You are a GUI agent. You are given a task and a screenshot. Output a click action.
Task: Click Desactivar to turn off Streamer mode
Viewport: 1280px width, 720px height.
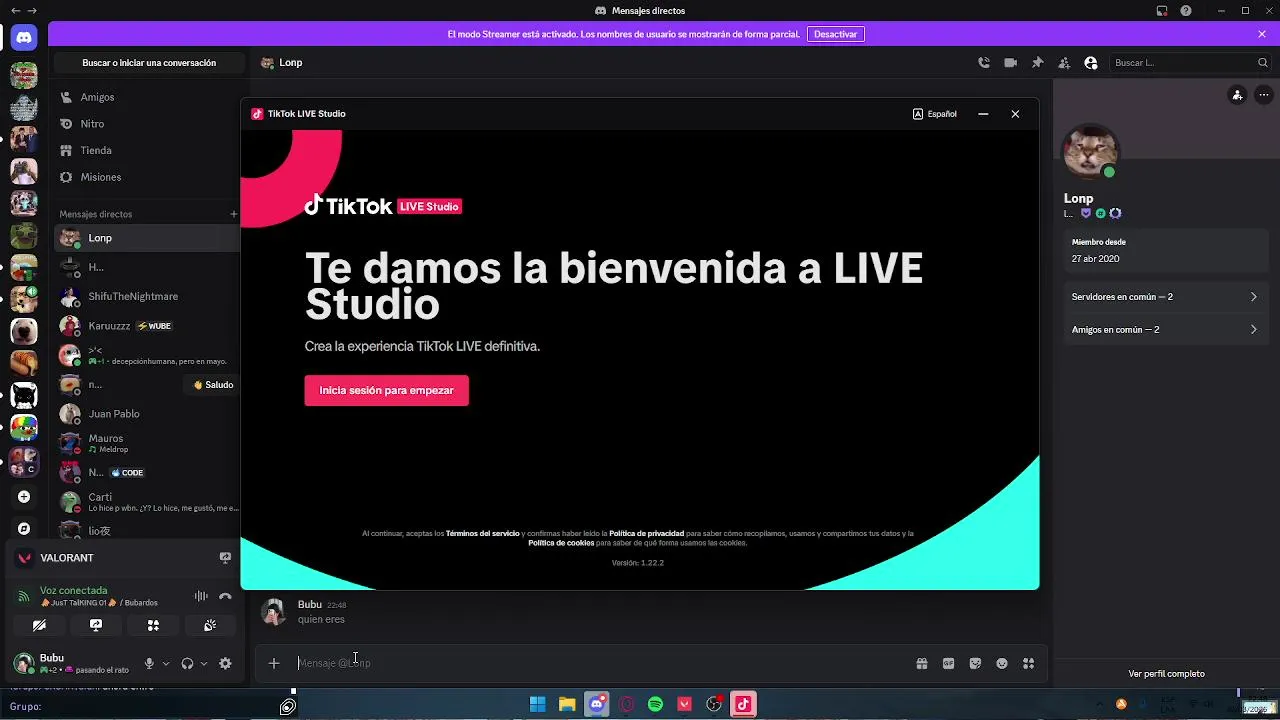pos(835,34)
